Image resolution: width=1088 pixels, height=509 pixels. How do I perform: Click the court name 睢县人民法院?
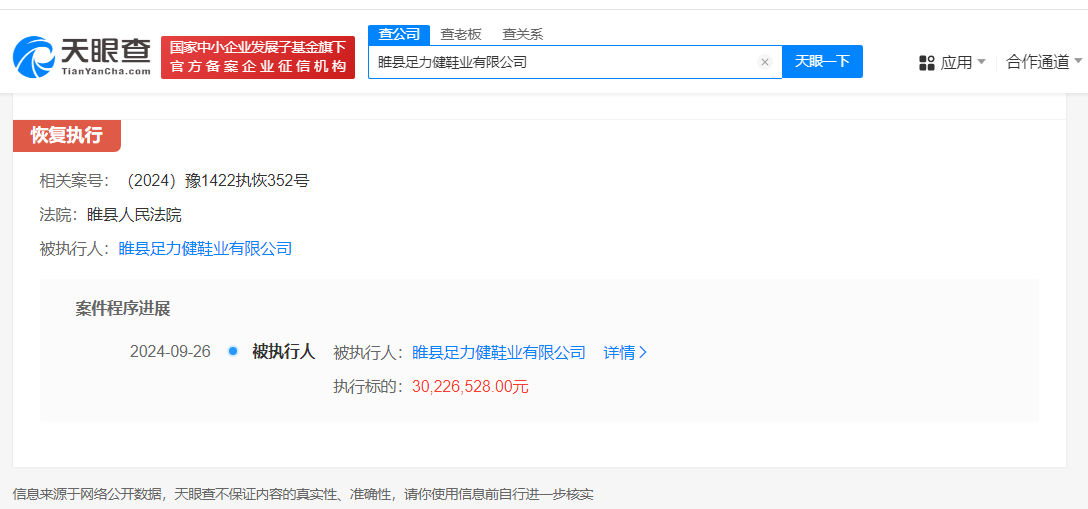pos(134,215)
